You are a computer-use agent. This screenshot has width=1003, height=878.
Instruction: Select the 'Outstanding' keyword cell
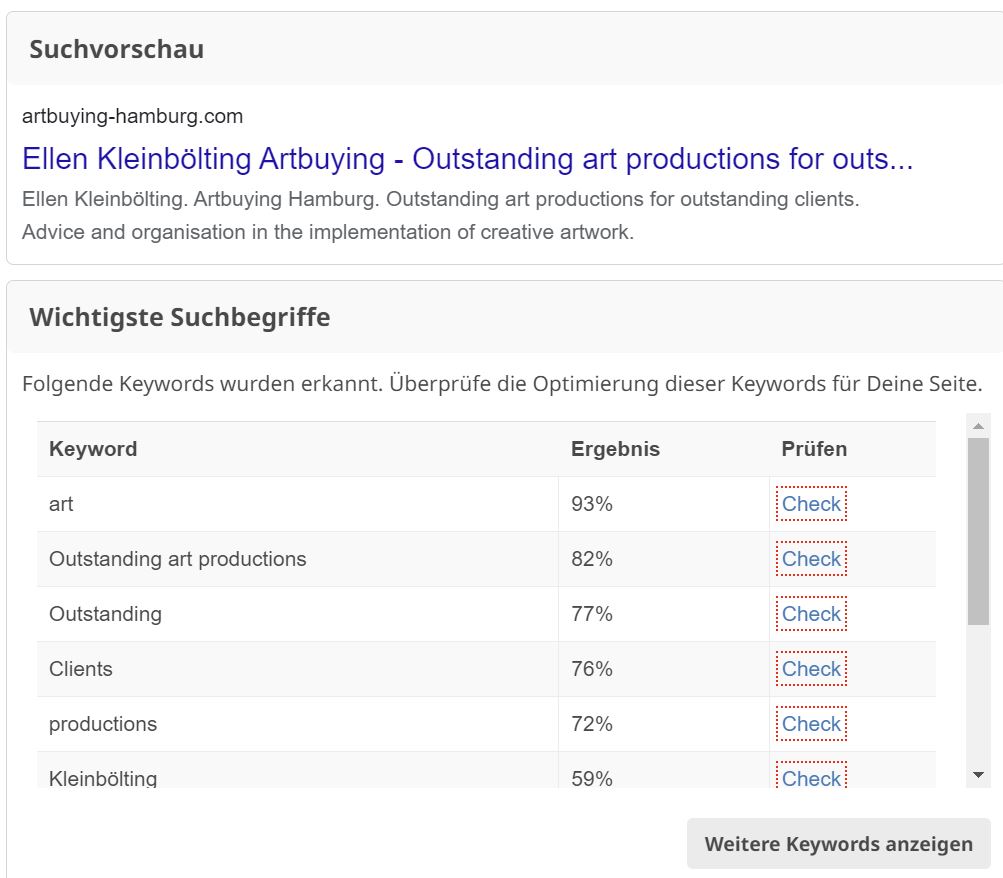click(297, 614)
